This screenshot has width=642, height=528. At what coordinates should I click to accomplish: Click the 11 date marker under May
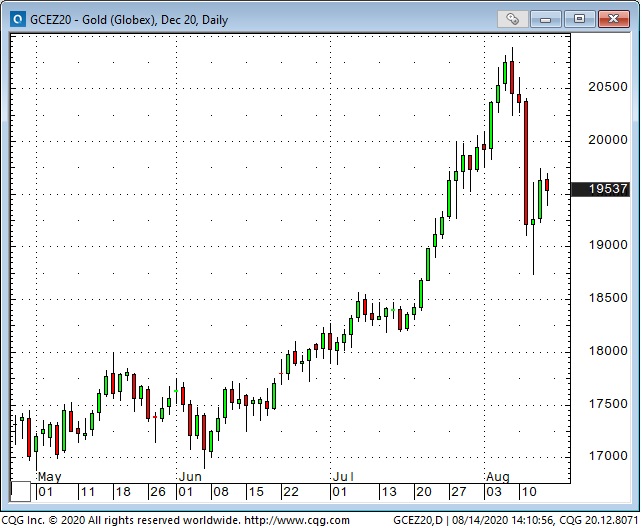88,492
